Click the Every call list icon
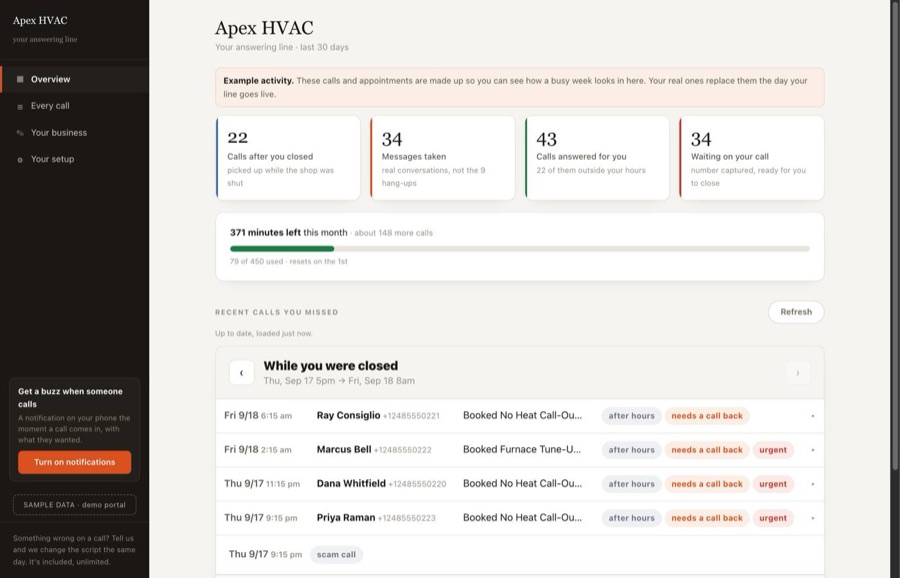900x578 pixels. pos(20,106)
